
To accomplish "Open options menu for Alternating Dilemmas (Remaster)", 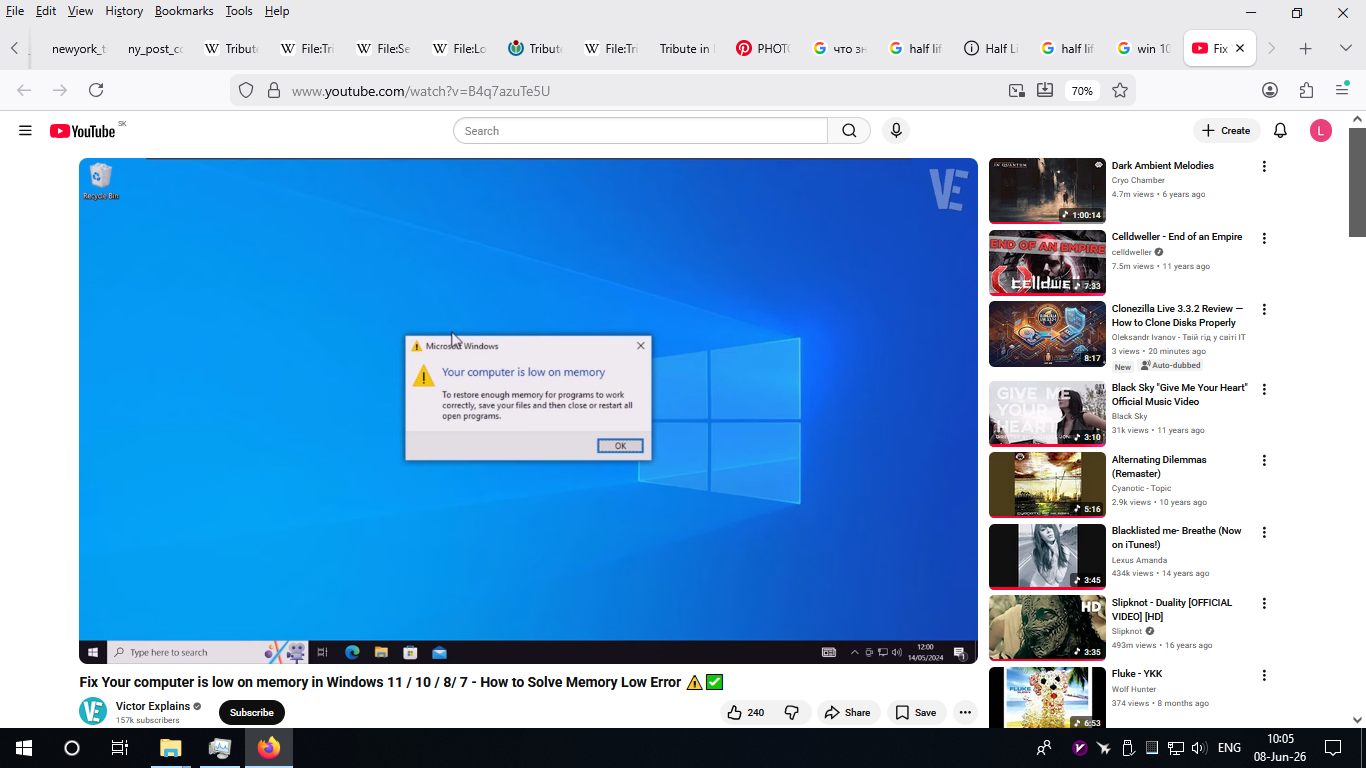I will [x=1264, y=461].
